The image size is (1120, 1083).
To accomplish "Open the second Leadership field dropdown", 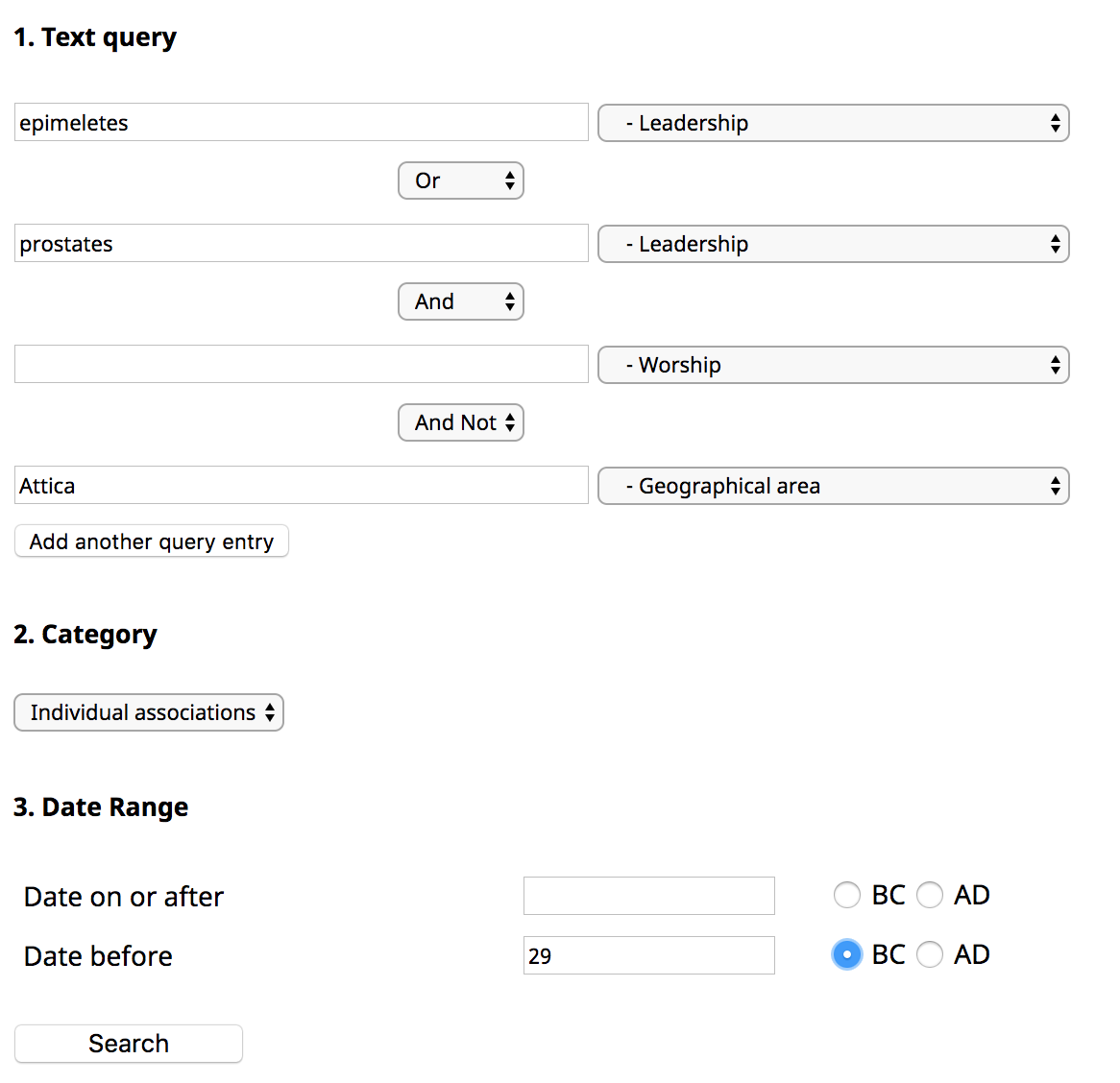I will pos(833,244).
